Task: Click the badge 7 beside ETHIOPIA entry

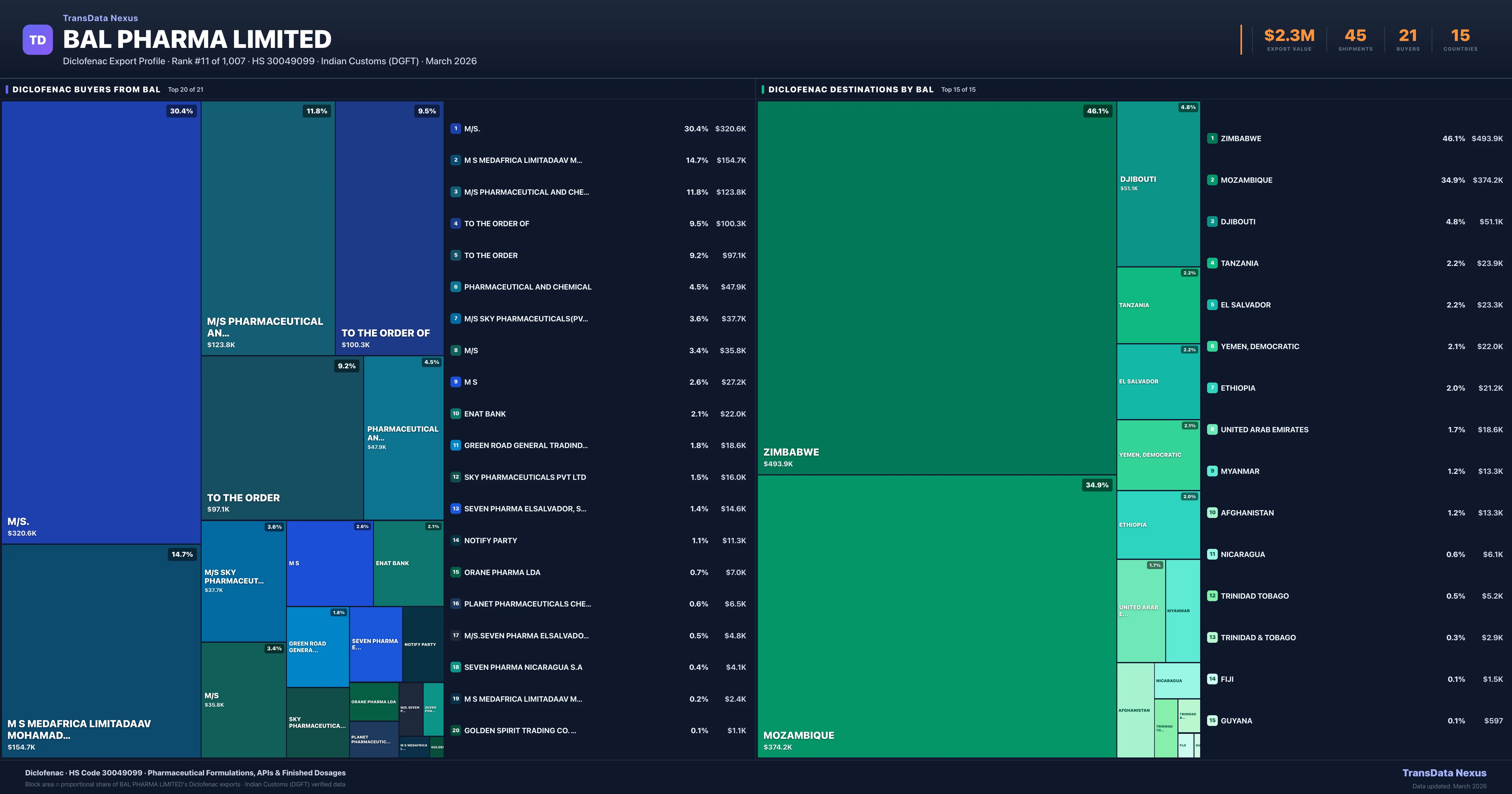Action: (1211, 388)
